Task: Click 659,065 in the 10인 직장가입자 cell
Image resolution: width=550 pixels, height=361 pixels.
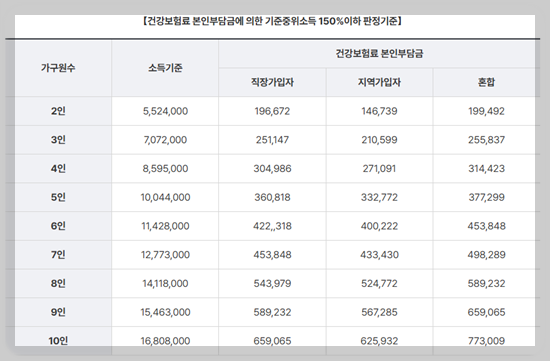Action: pyautogui.click(x=272, y=341)
